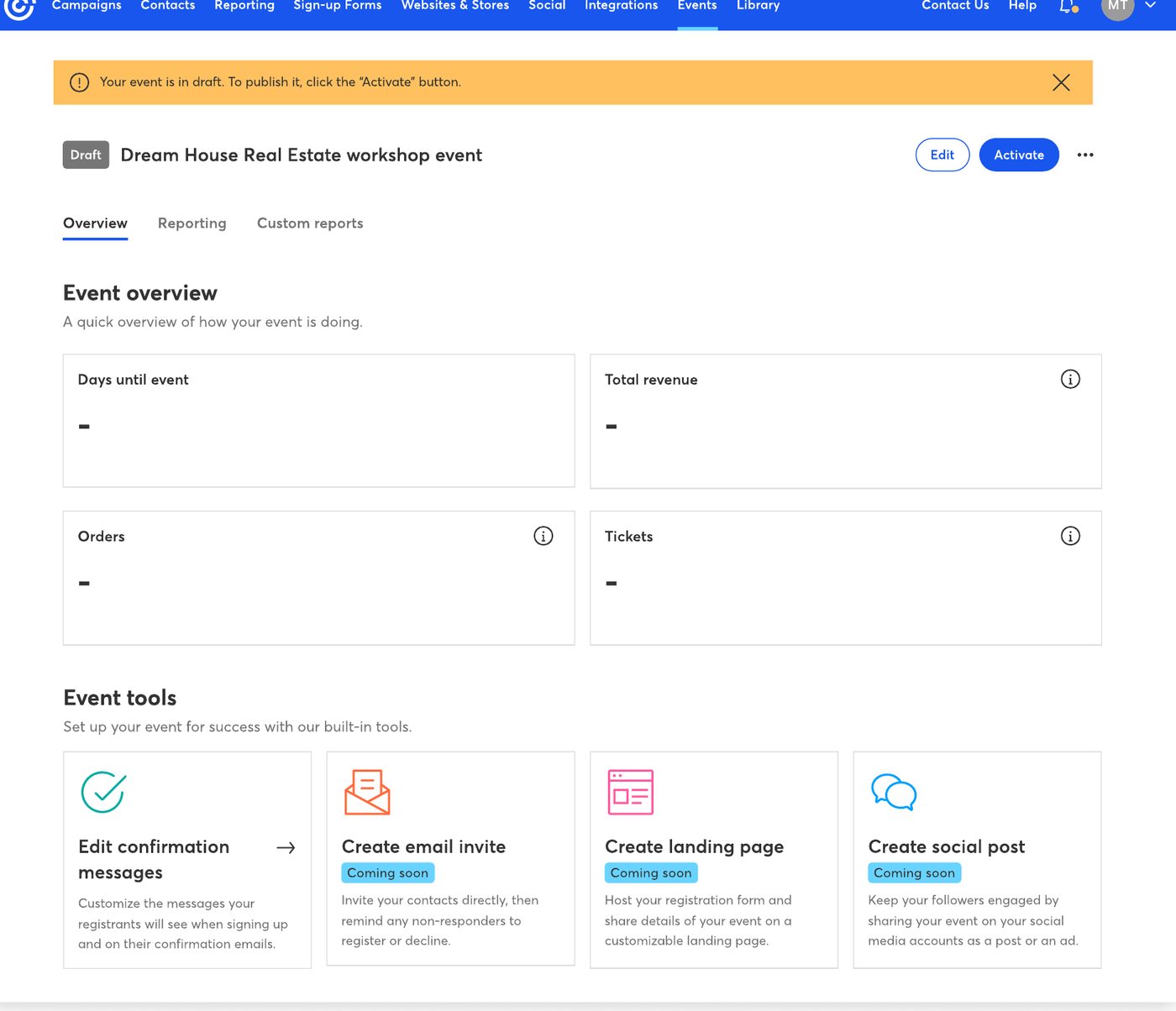Open the Social menu item
1176x1011 pixels.
click(x=547, y=5)
